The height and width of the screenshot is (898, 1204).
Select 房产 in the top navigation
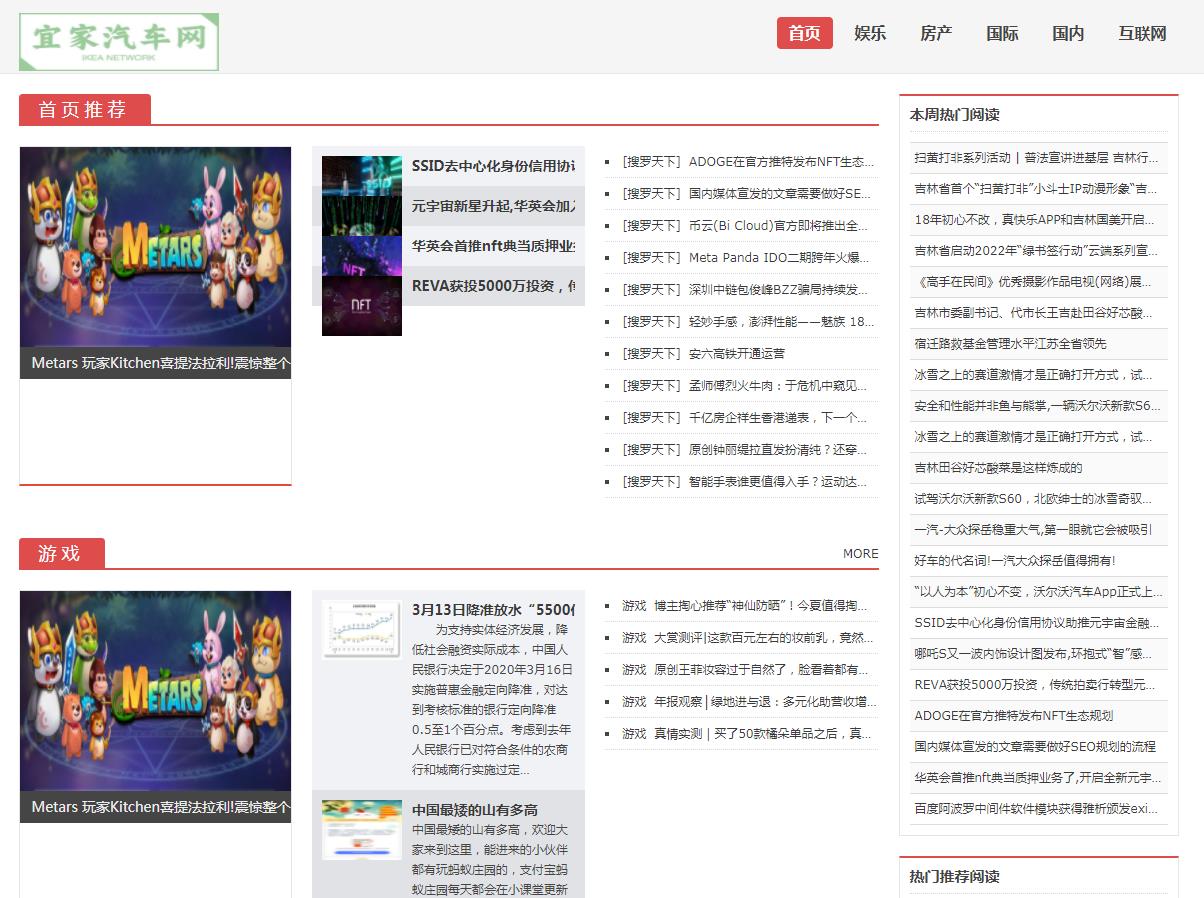[936, 33]
